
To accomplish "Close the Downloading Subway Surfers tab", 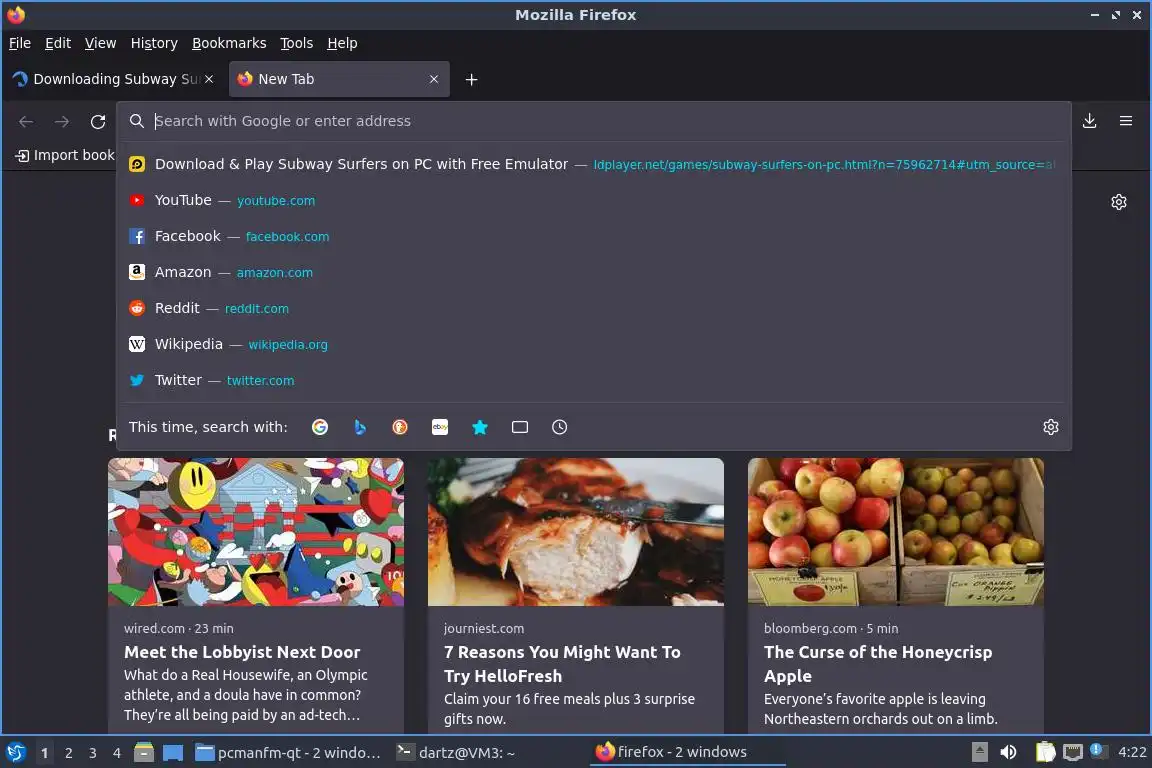I will click(209, 79).
